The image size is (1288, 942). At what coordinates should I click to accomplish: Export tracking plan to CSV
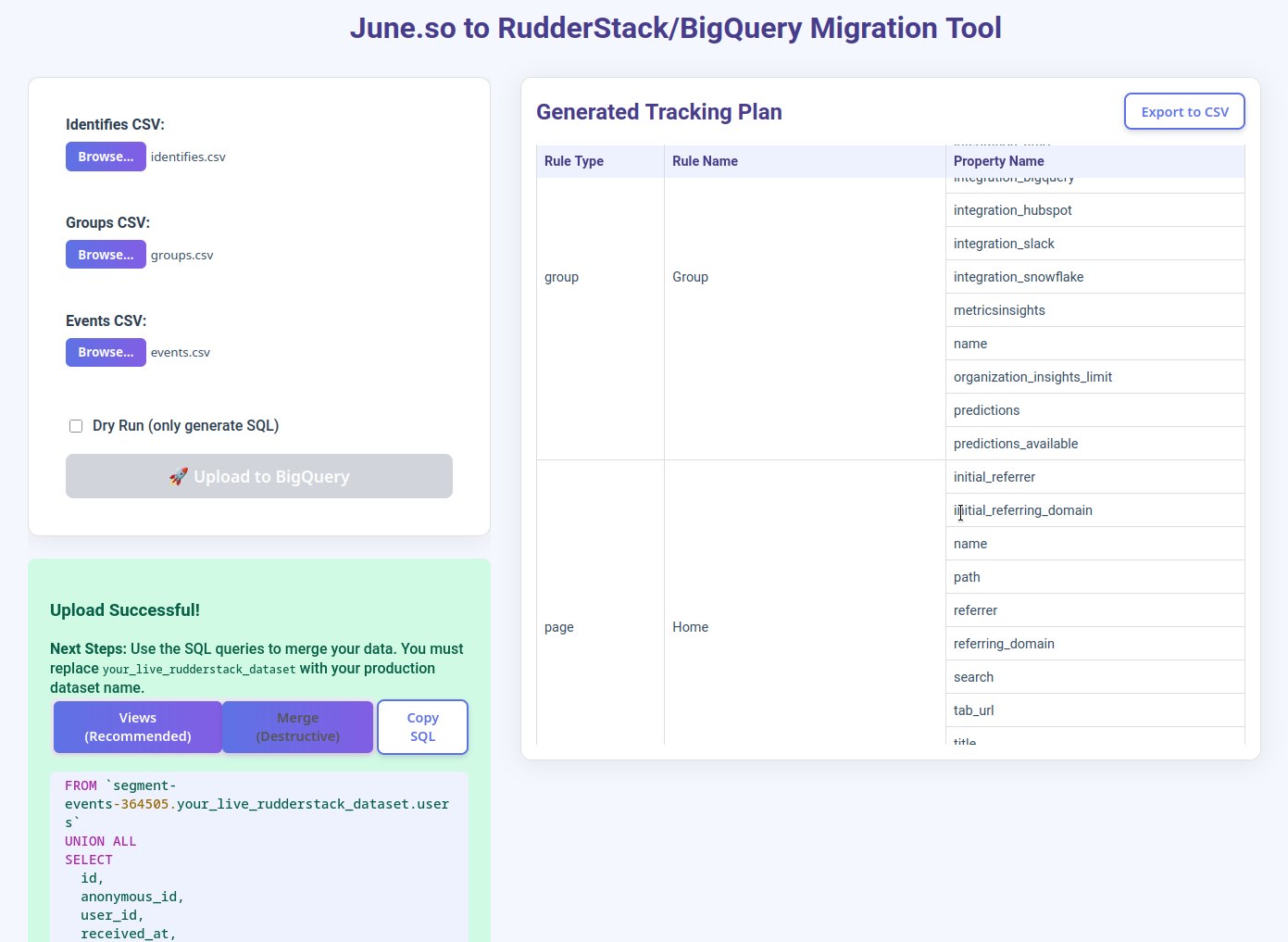[x=1184, y=111]
